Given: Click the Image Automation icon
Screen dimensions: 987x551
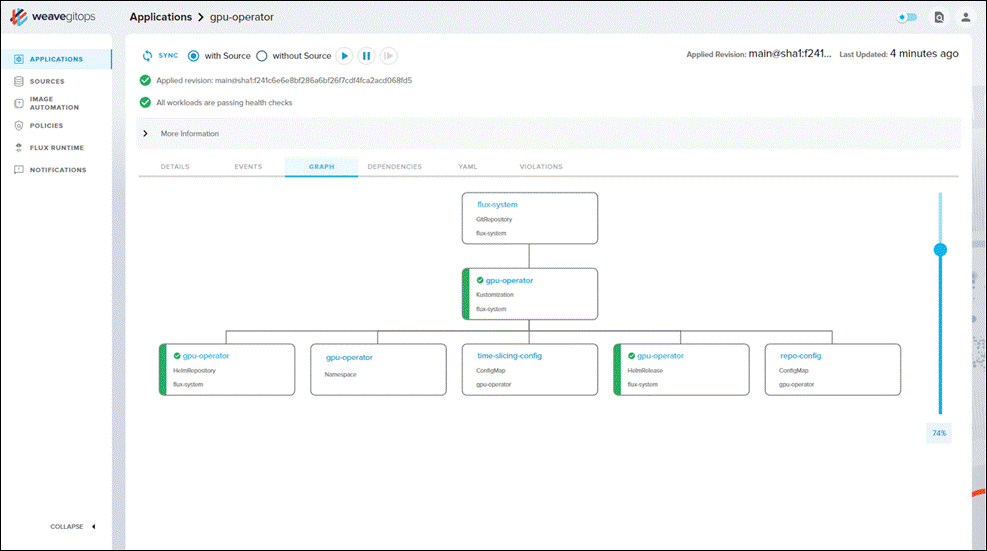Looking at the screenshot, I should [x=19, y=103].
